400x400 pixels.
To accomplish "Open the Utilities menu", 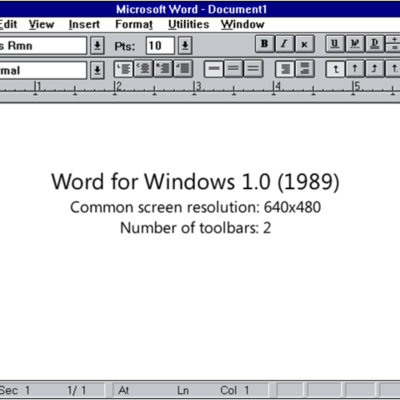I will (x=189, y=24).
